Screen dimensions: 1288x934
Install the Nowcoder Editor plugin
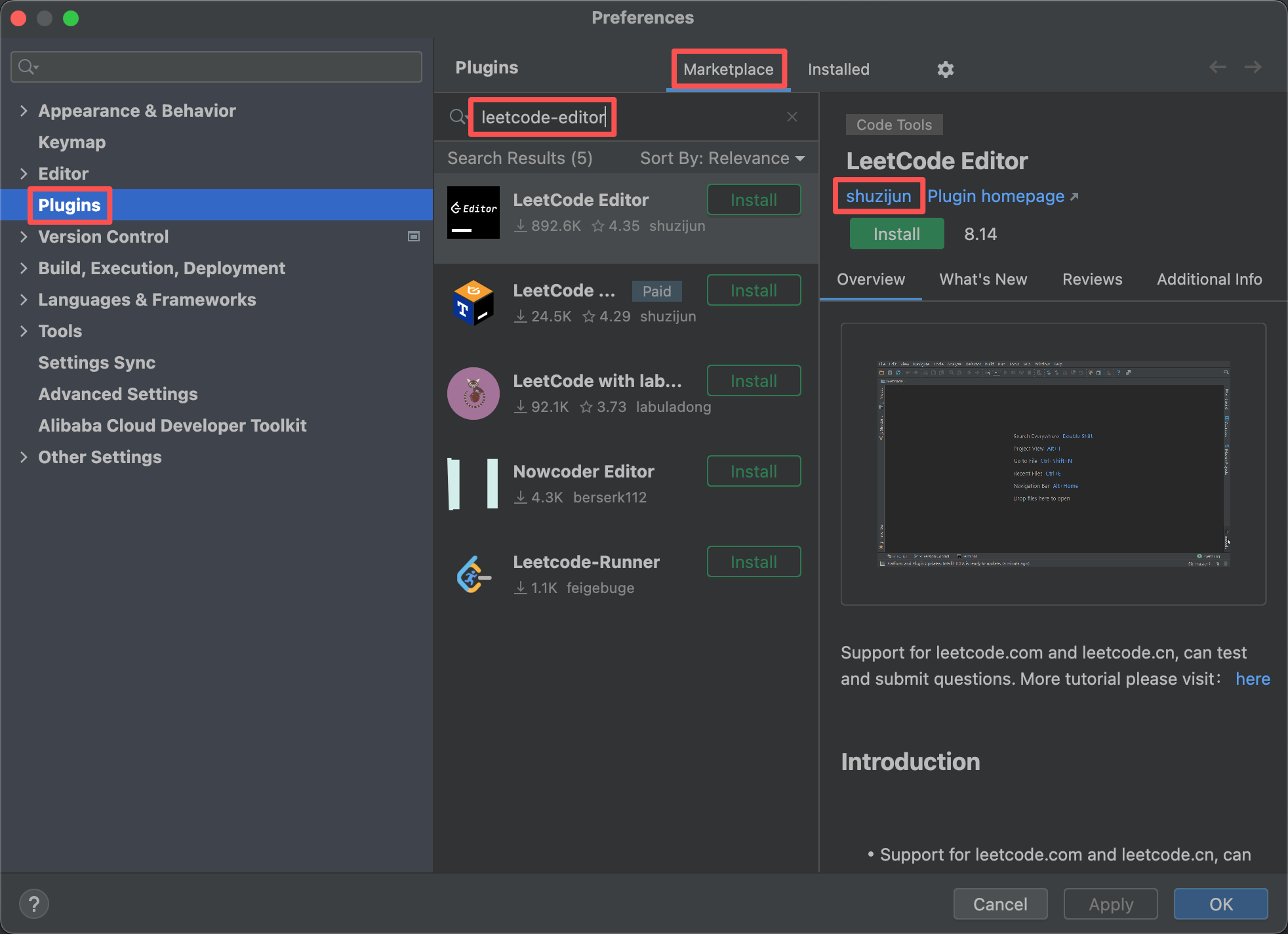[754, 471]
